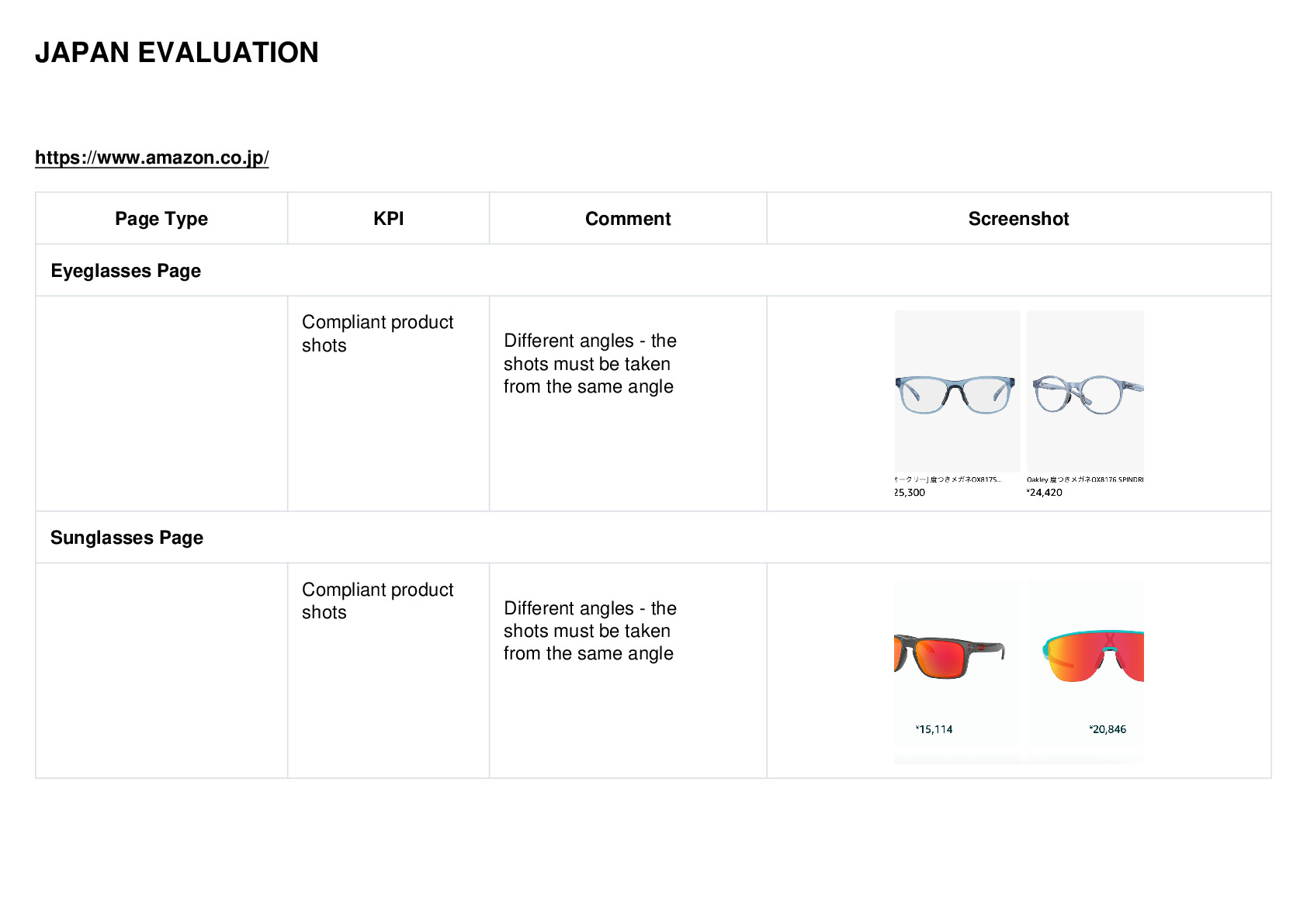Screen dimensions: 1307x924
Task: Click the 15,114 sunglasses price
Action: (x=934, y=729)
